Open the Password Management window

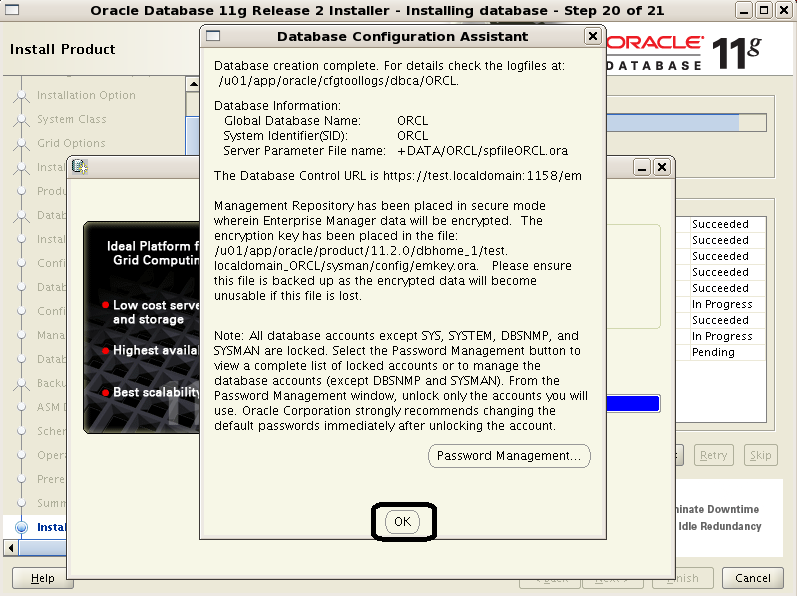click(509, 456)
